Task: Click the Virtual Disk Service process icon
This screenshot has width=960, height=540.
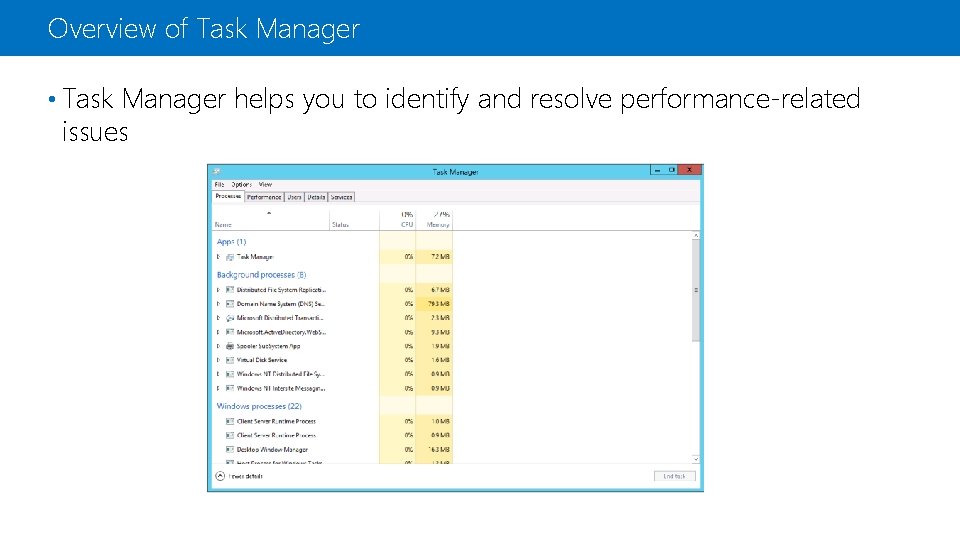Action: pyautogui.click(x=230, y=360)
